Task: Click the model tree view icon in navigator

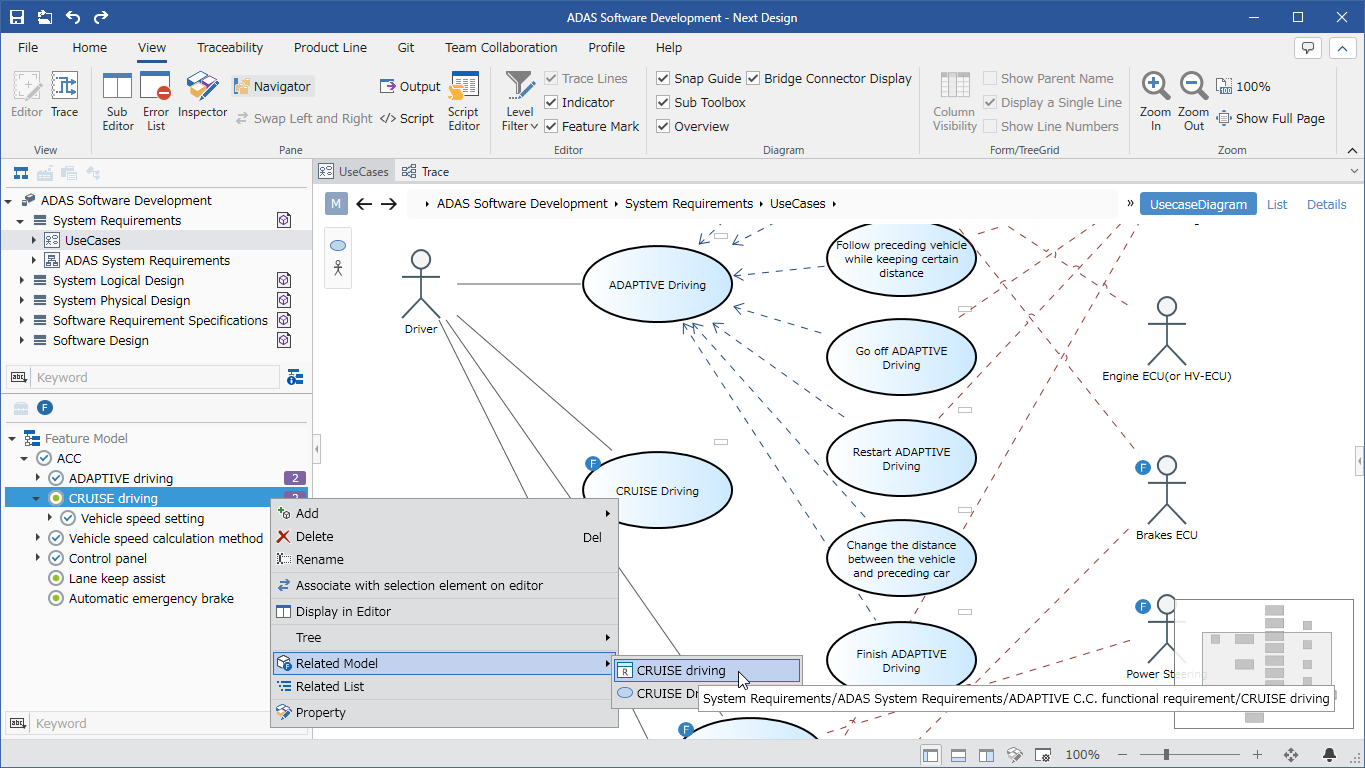Action: click(x=20, y=173)
